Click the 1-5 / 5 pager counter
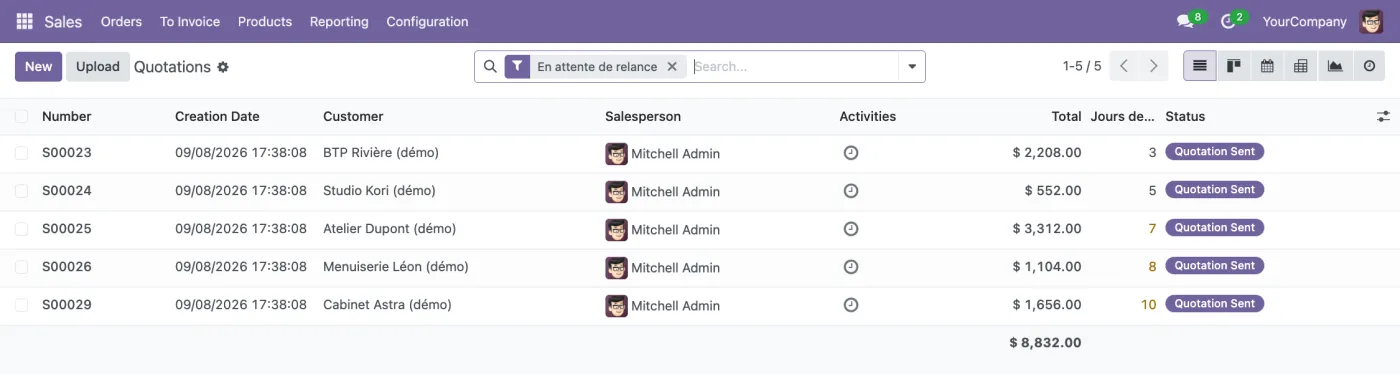This screenshot has width=1400, height=374. click(1082, 66)
